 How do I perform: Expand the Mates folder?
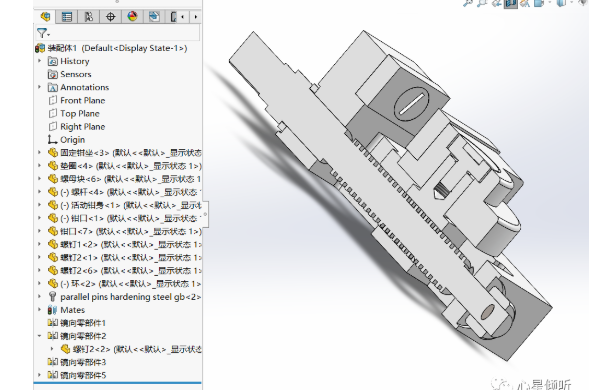tap(39, 309)
